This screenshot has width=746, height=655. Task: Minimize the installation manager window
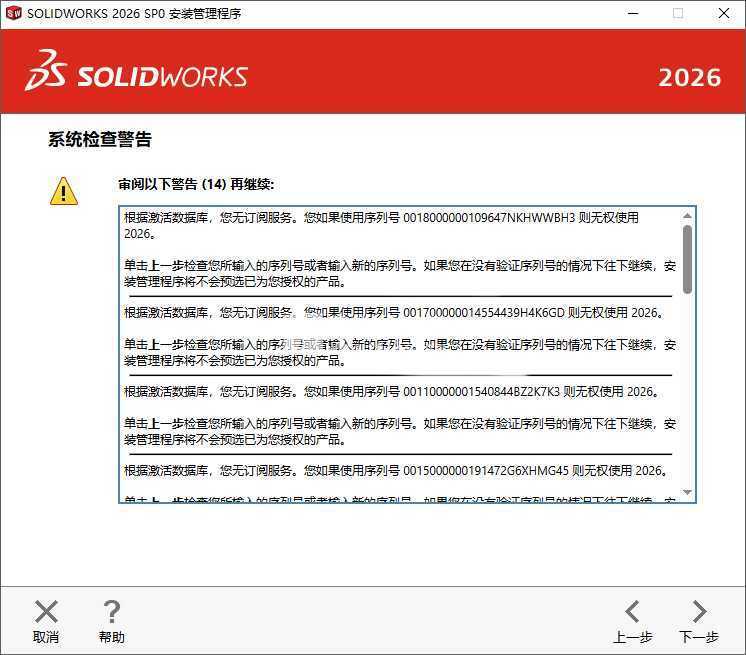pyautogui.click(x=632, y=14)
